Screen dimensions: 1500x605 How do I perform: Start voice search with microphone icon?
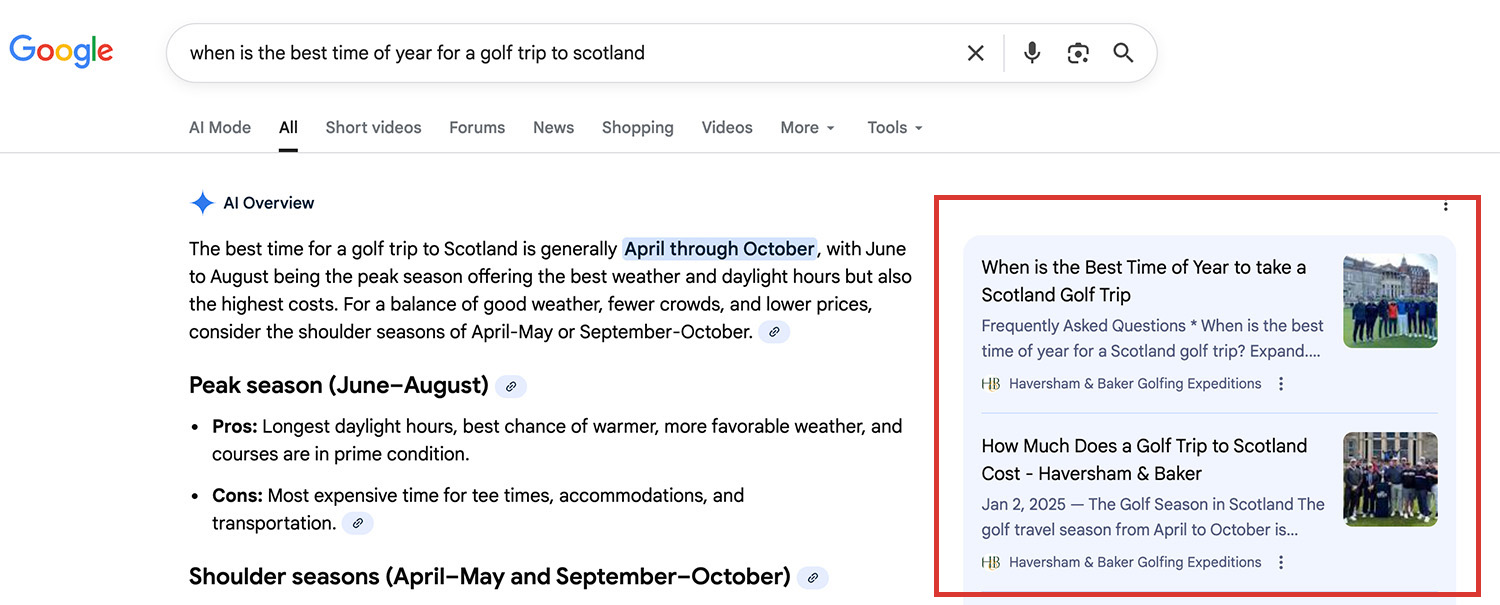1032,53
